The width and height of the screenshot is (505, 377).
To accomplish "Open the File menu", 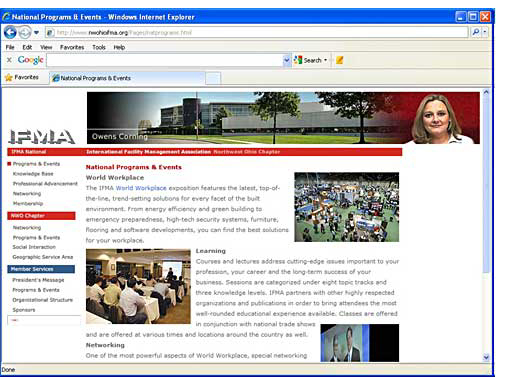I will [10, 47].
